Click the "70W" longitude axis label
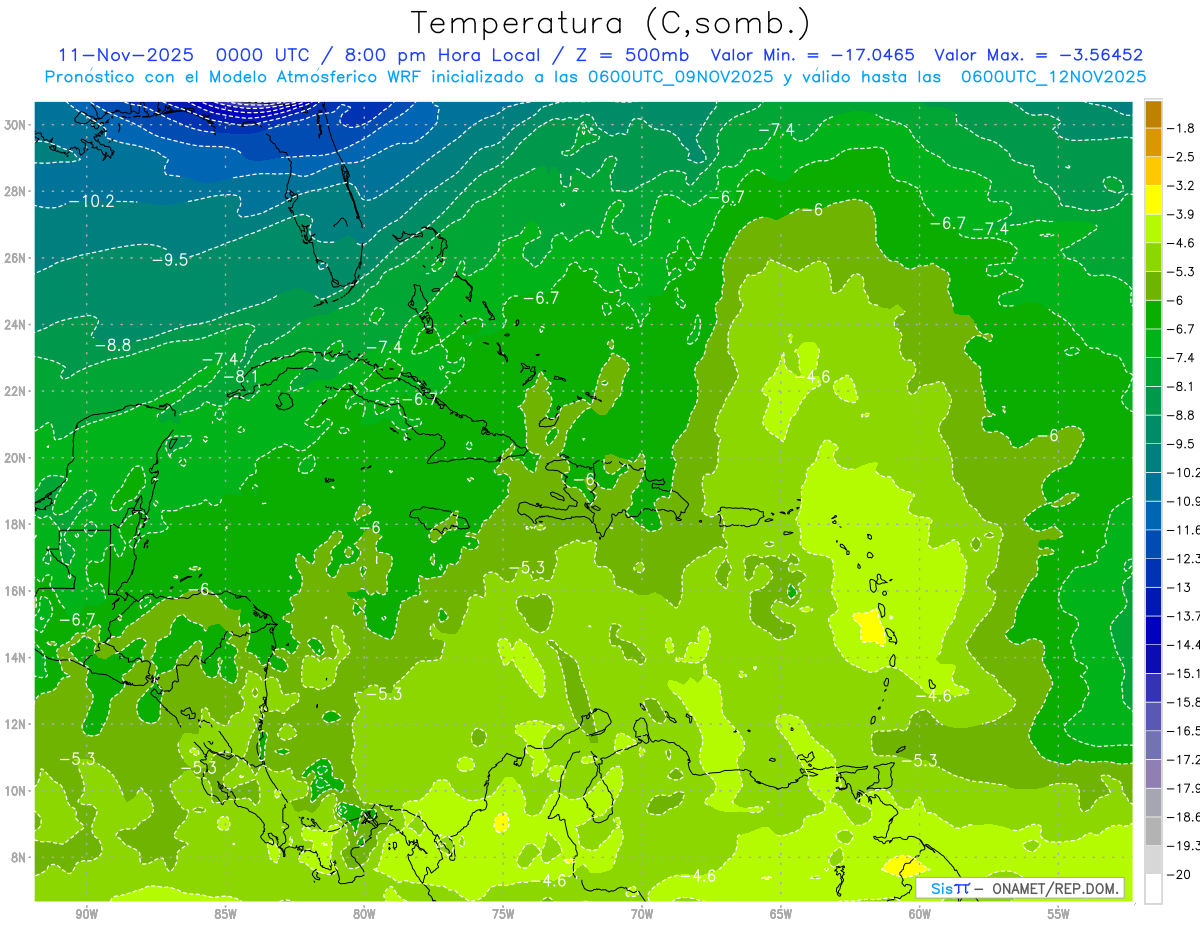Image resolution: width=1200 pixels, height=927 pixels. (642, 914)
